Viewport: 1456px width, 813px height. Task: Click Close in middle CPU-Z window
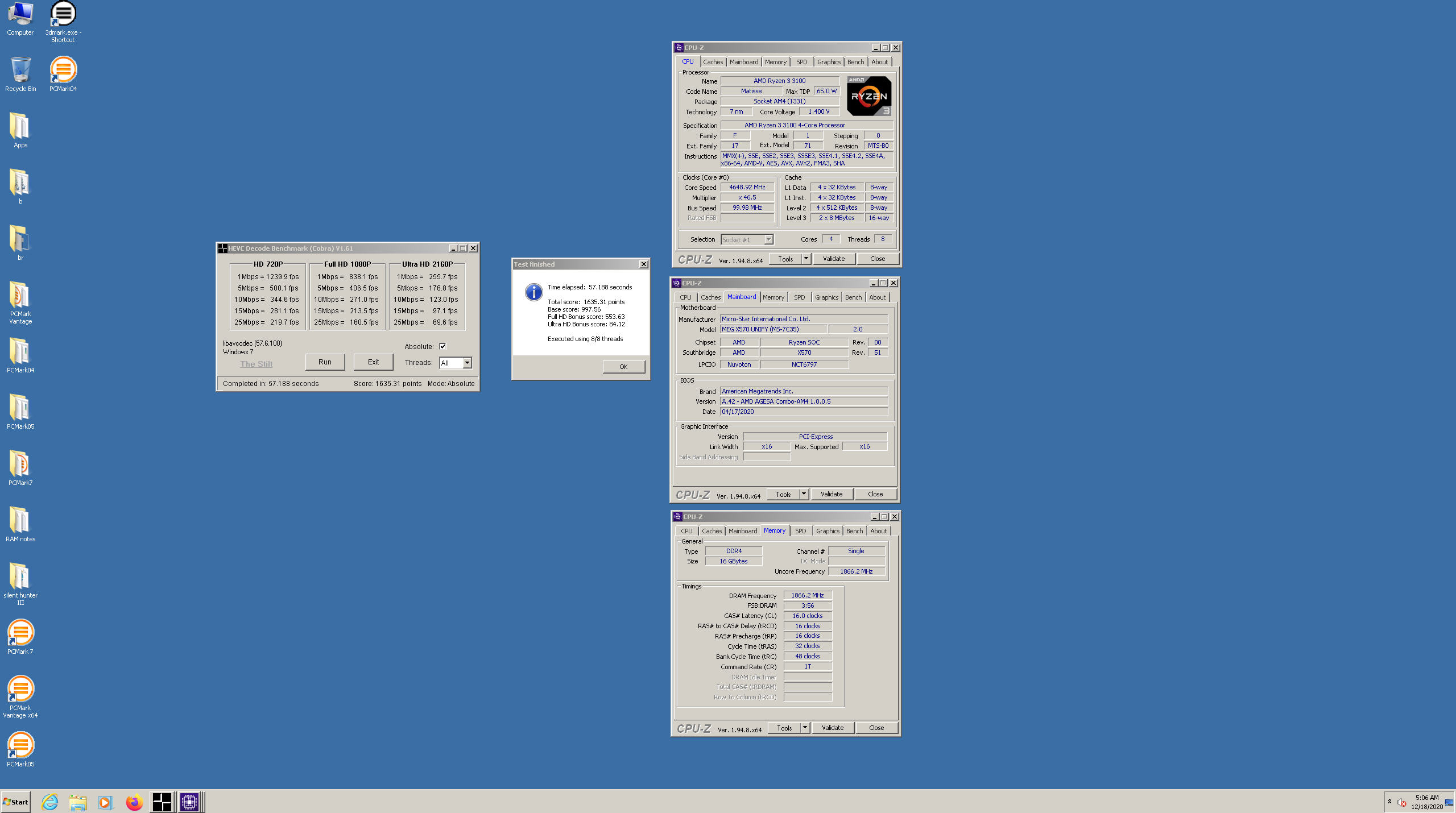pos(875,494)
